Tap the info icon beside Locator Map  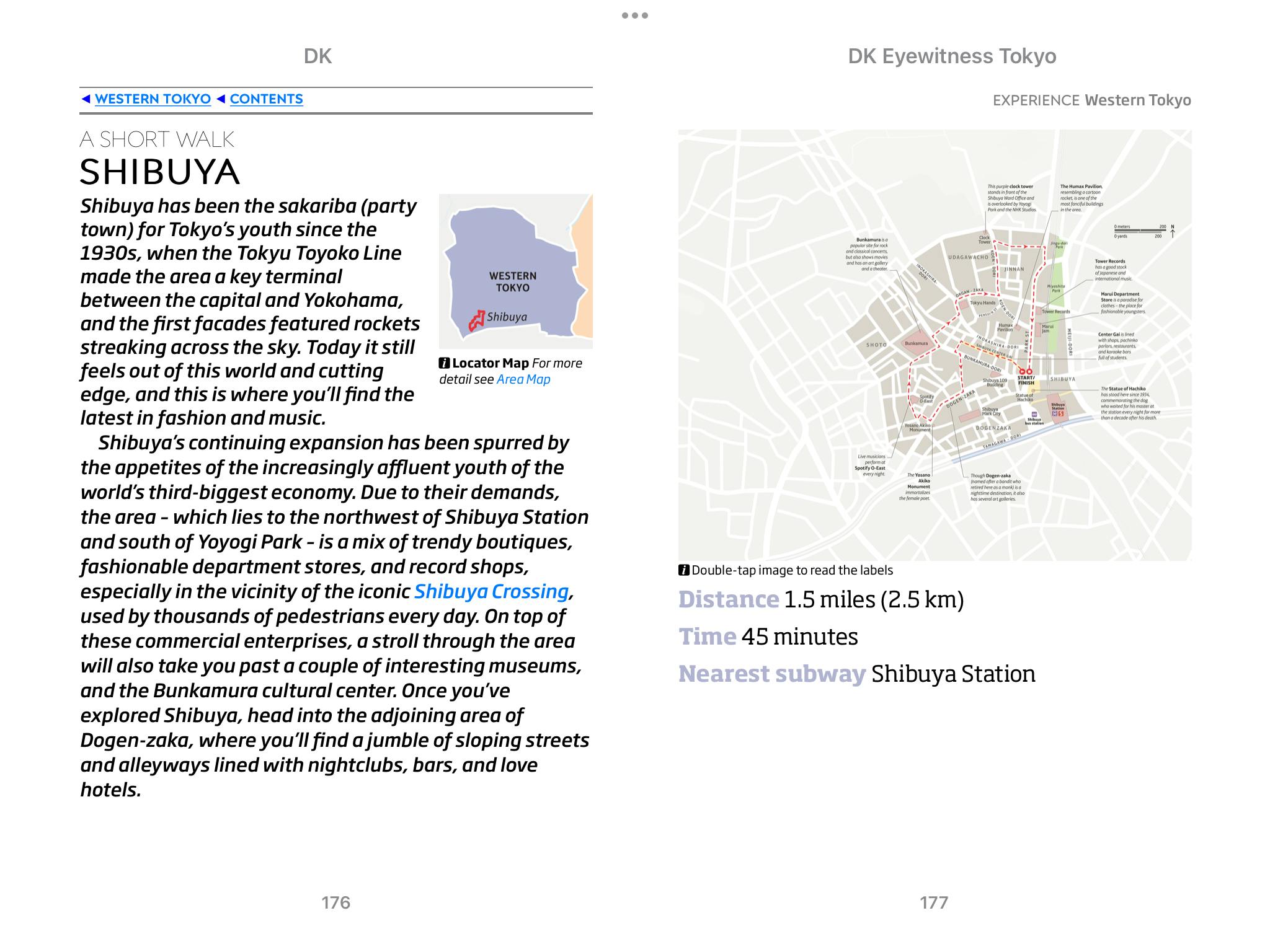point(444,363)
